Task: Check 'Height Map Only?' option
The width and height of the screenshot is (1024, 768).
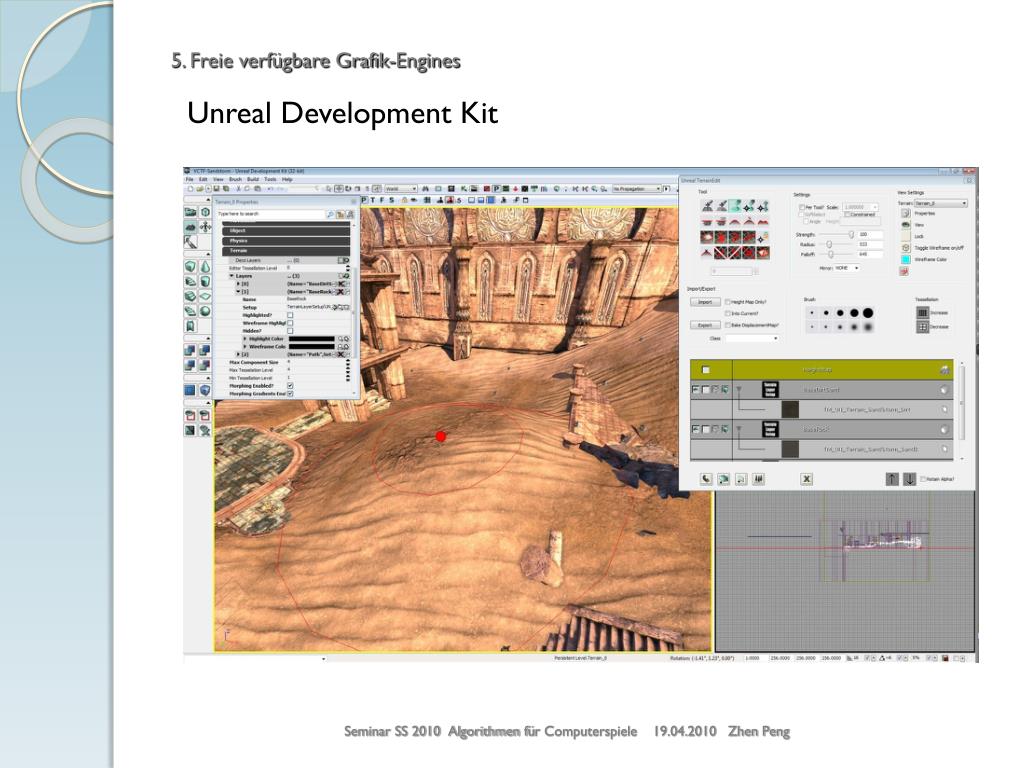Action: (728, 302)
